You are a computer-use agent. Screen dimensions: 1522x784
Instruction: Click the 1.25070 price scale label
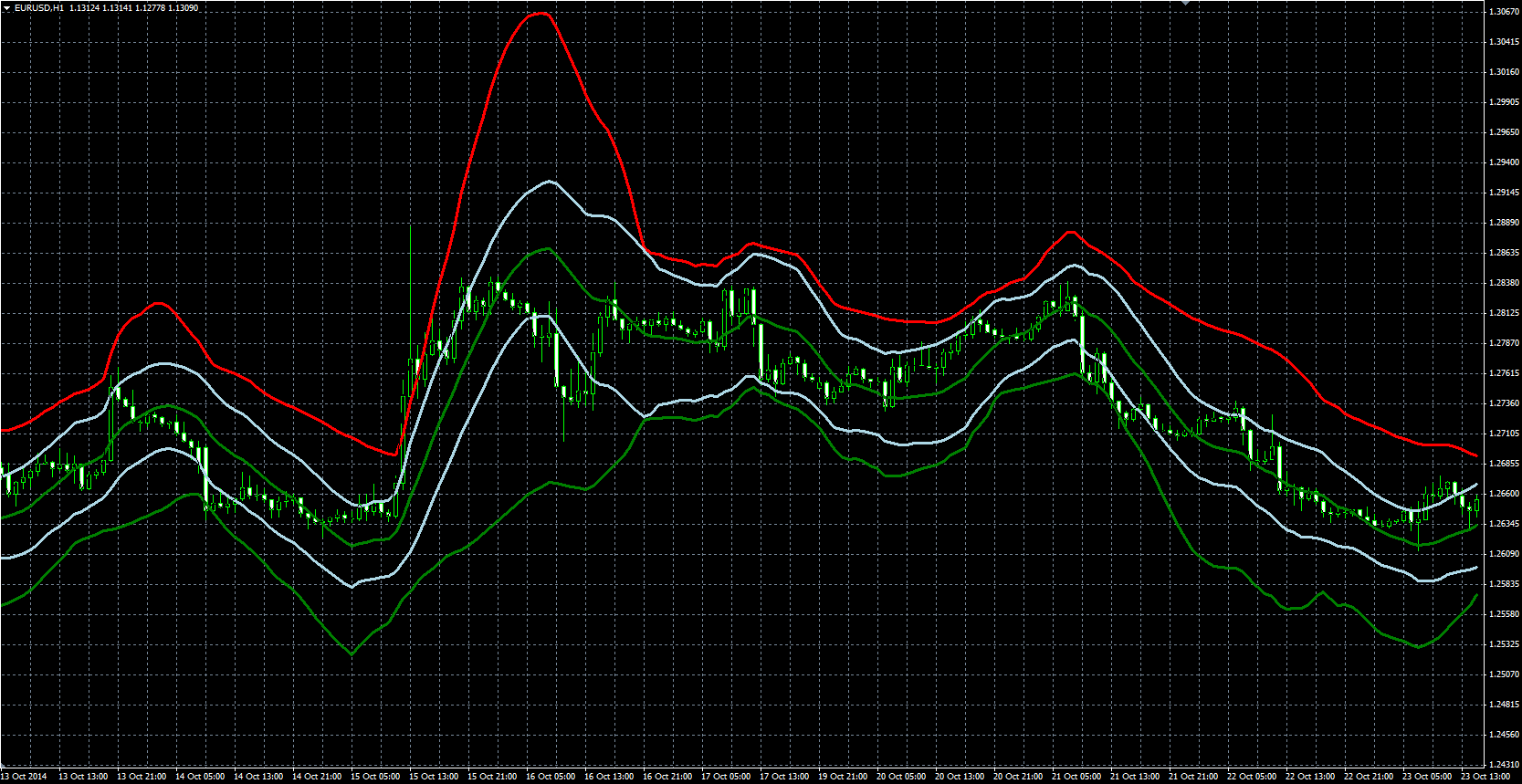click(1504, 674)
